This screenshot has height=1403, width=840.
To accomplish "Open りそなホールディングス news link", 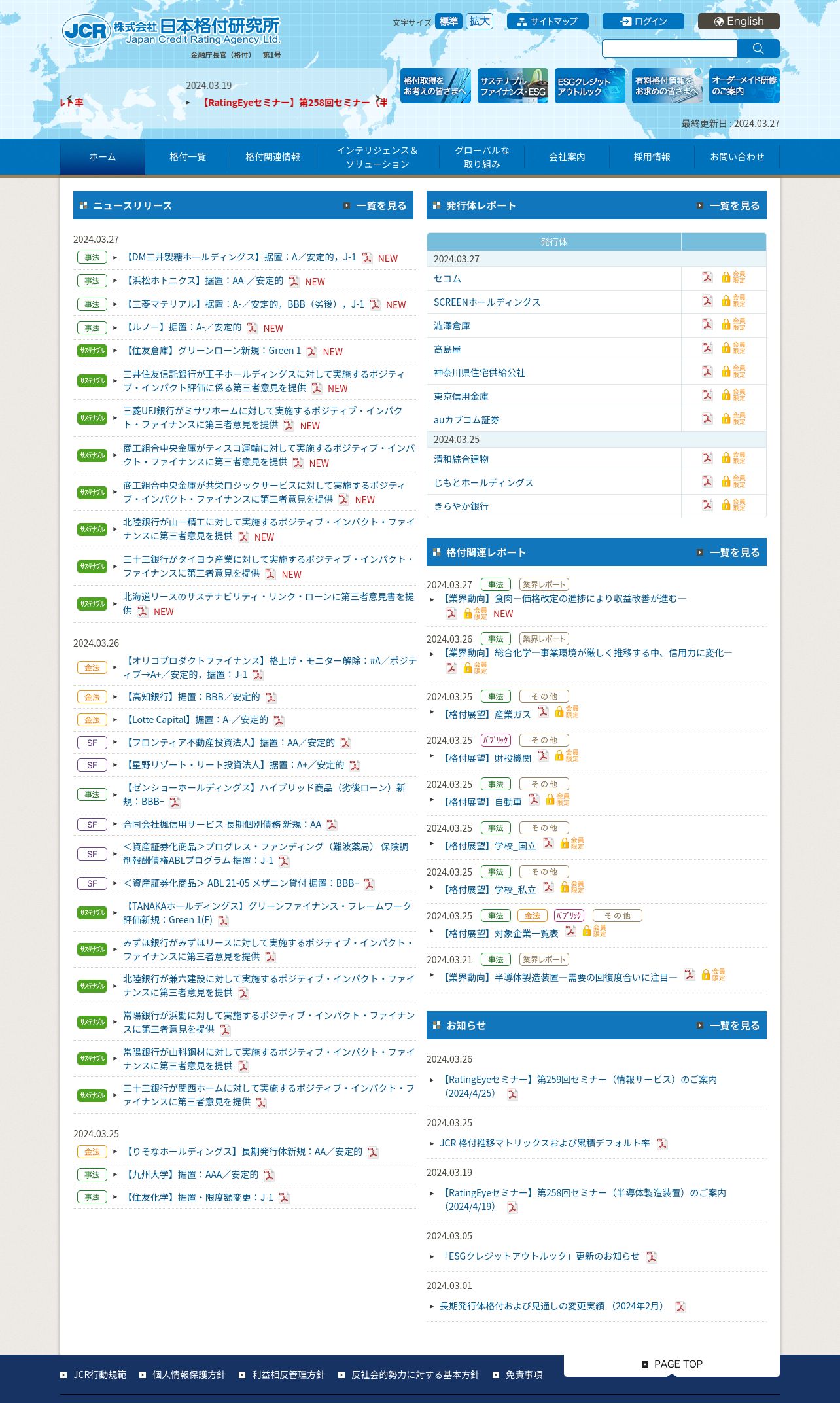I will [x=243, y=1151].
